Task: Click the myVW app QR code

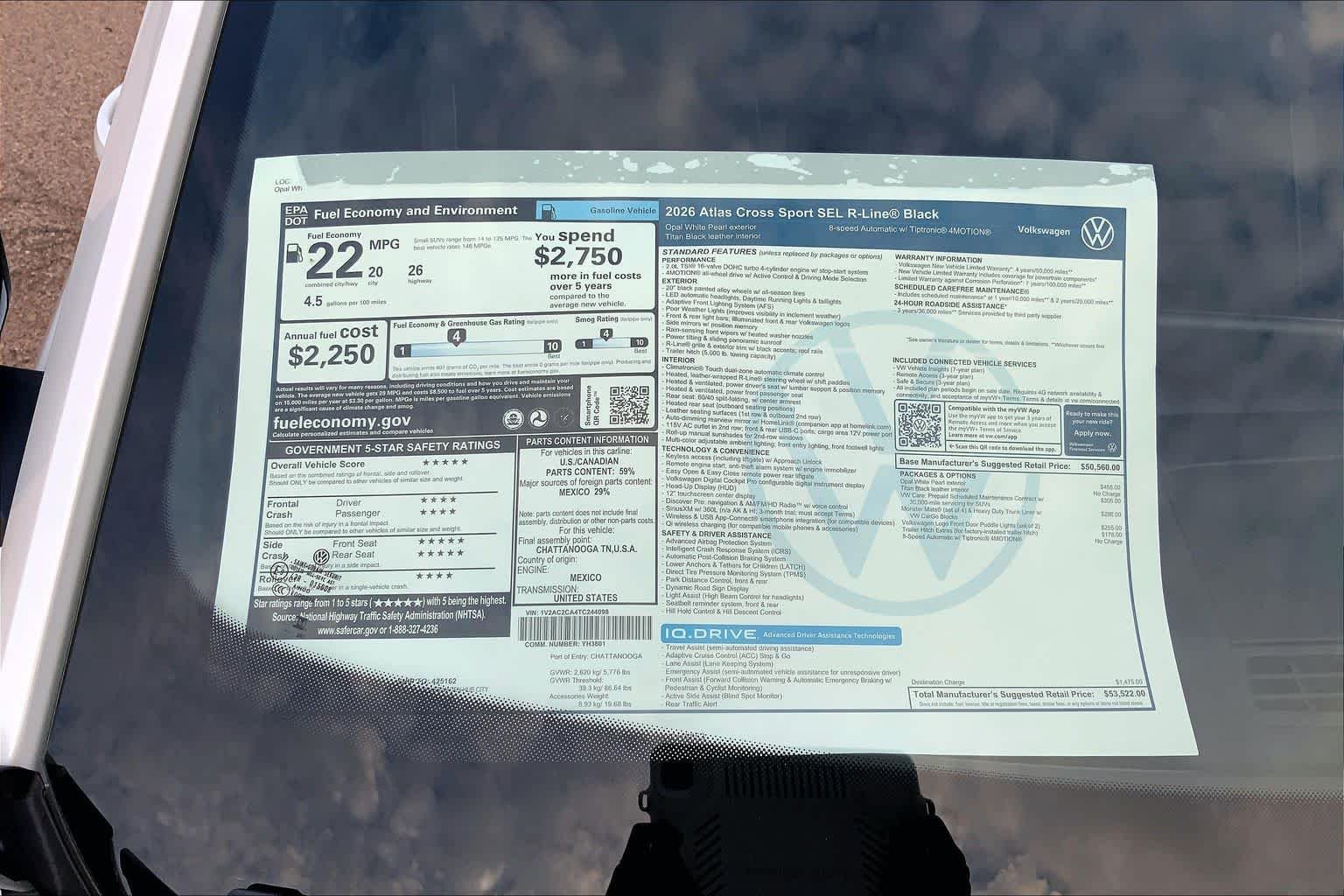Action: (918, 426)
